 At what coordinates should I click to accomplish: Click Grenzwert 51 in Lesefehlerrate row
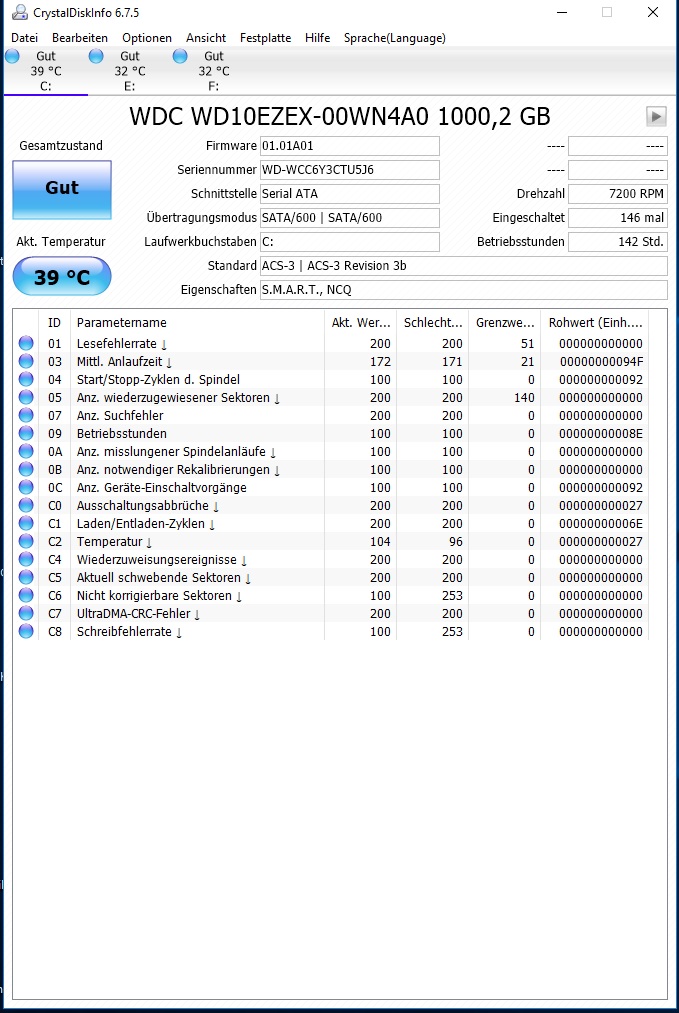point(528,343)
